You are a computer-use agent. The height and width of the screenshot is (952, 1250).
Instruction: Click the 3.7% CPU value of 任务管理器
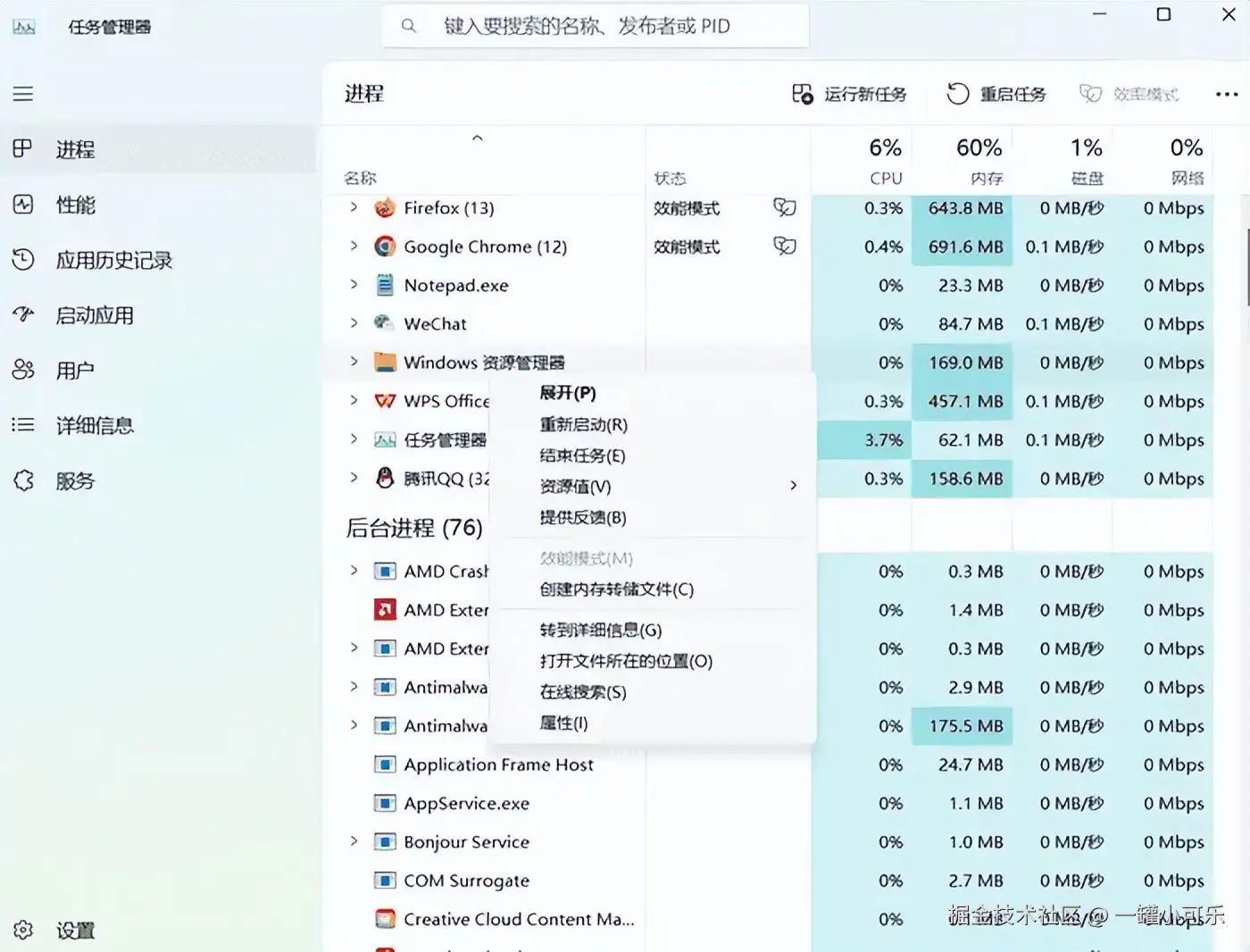[883, 439]
